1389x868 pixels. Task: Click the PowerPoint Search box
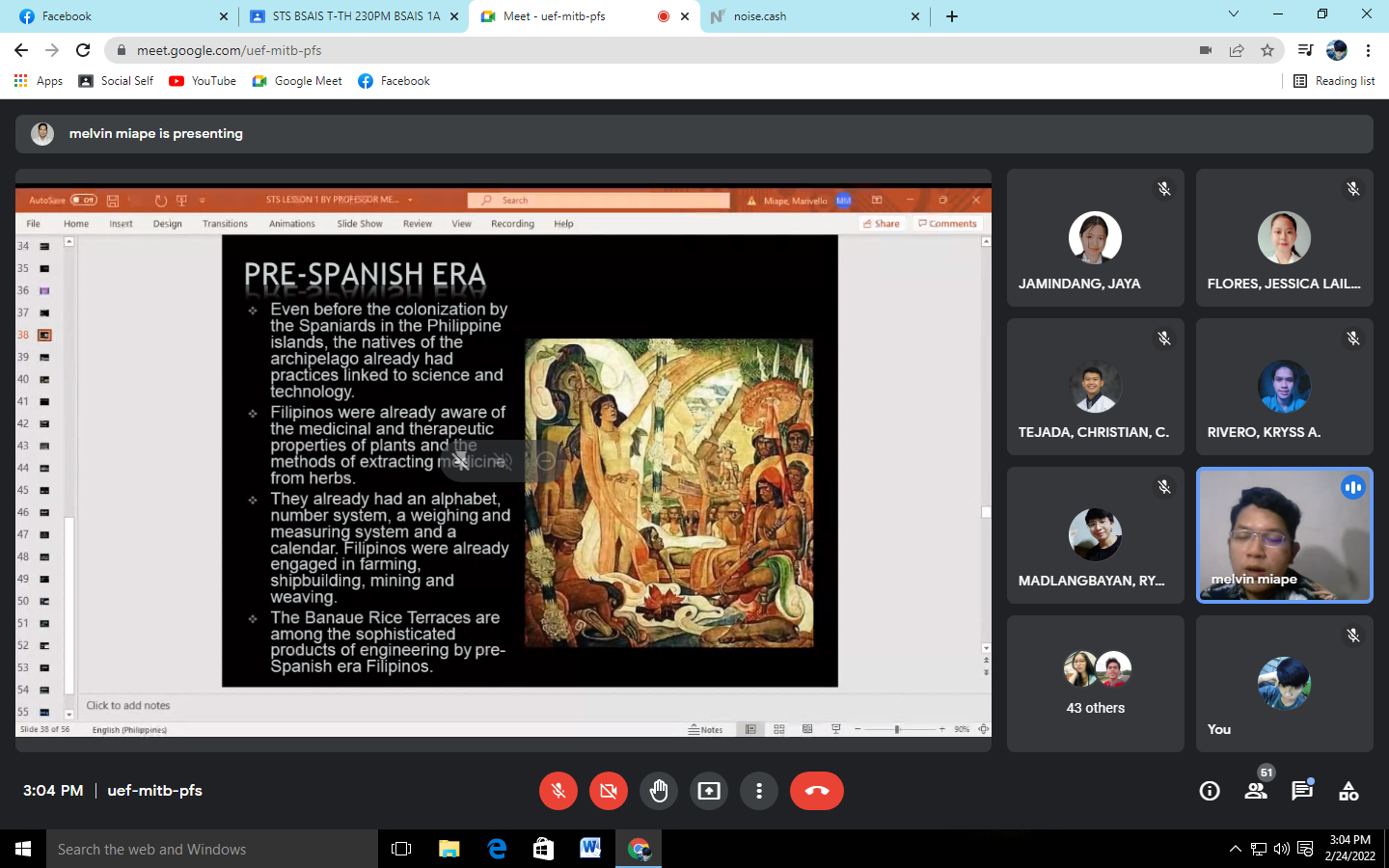(599, 201)
